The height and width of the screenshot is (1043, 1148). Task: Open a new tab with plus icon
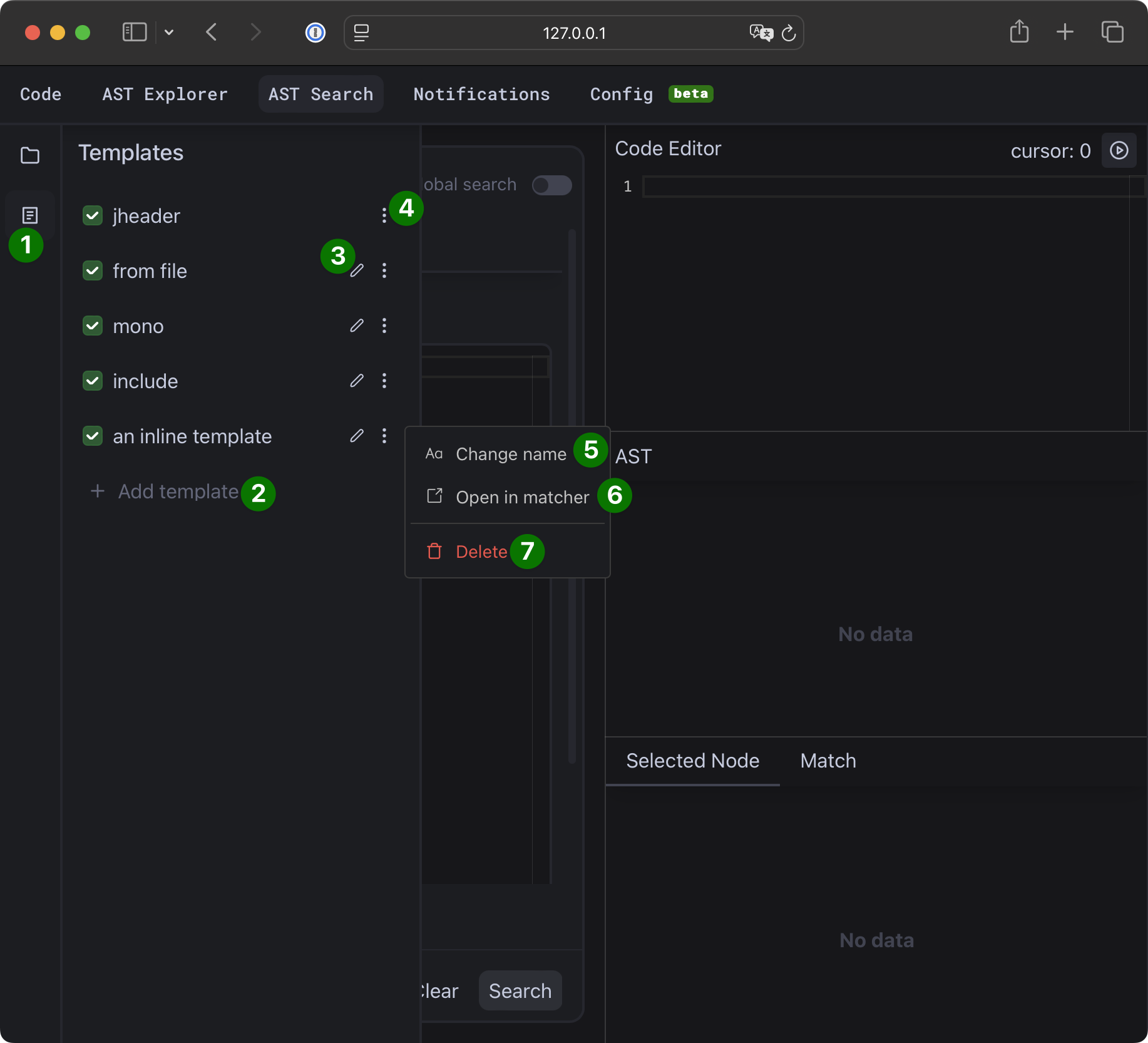click(x=1065, y=32)
